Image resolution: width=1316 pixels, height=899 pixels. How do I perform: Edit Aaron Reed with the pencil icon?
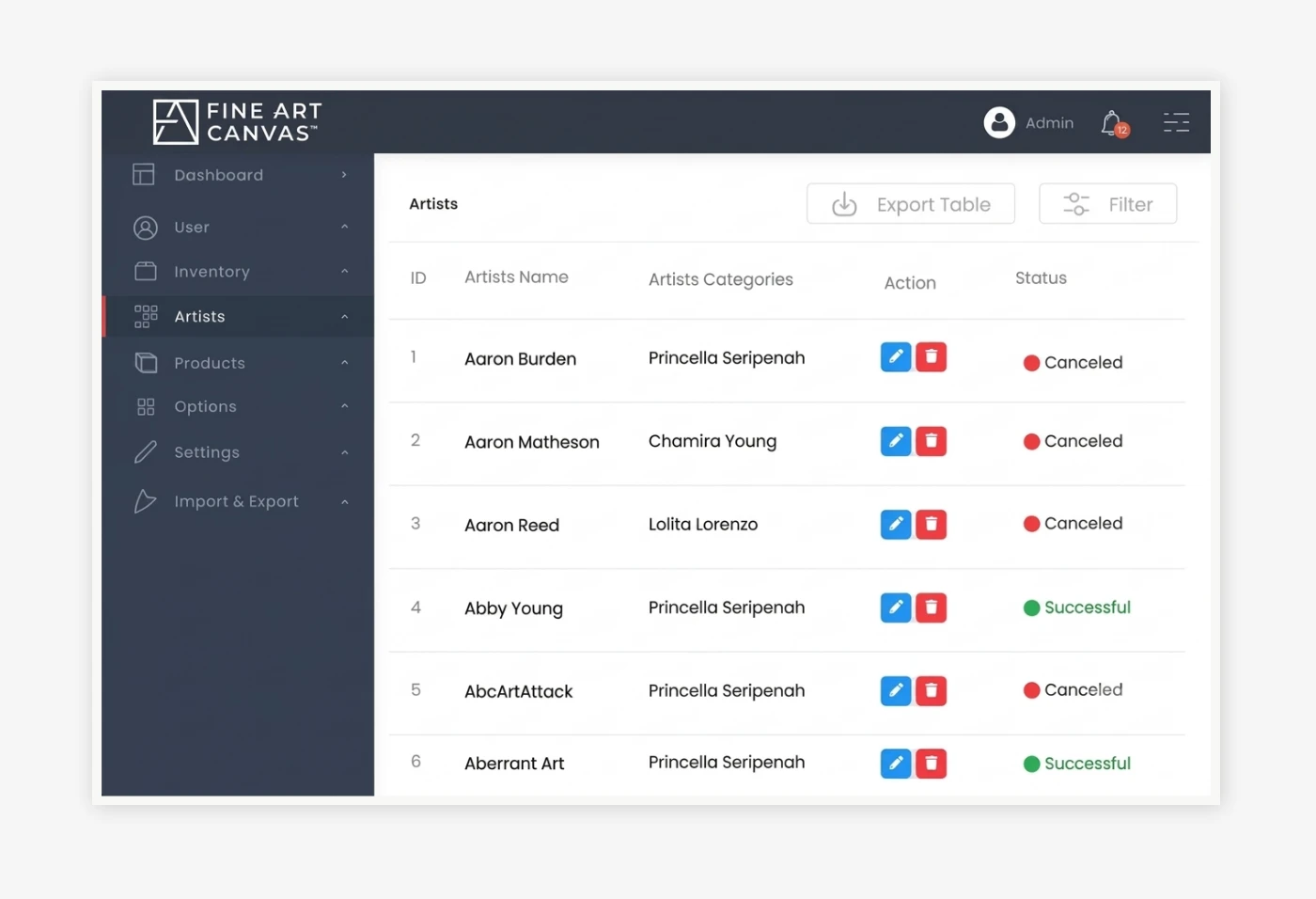[896, 524]
